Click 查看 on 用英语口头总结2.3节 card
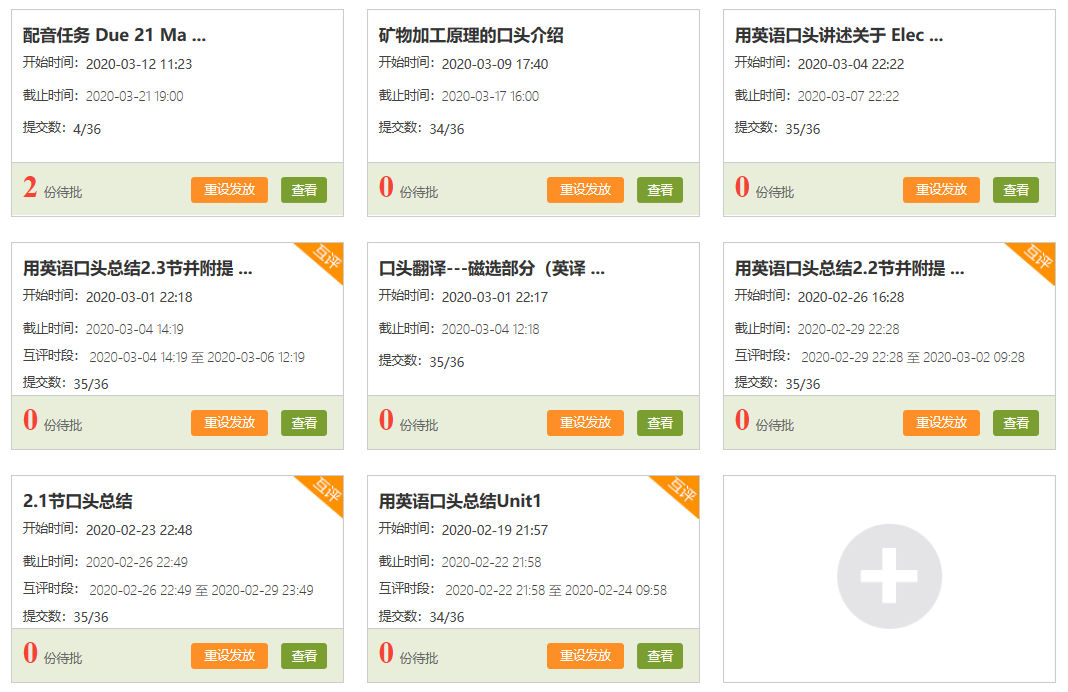 [304, 423]
